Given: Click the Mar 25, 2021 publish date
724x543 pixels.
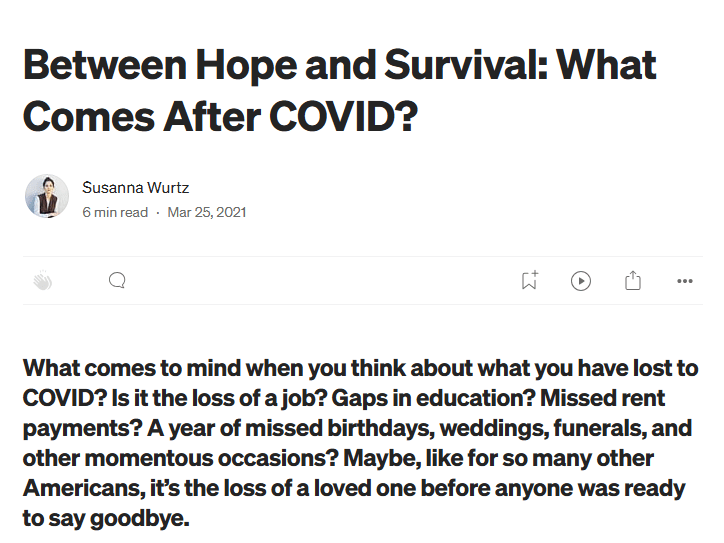Looking at the screenshot, I should (207, 212).
